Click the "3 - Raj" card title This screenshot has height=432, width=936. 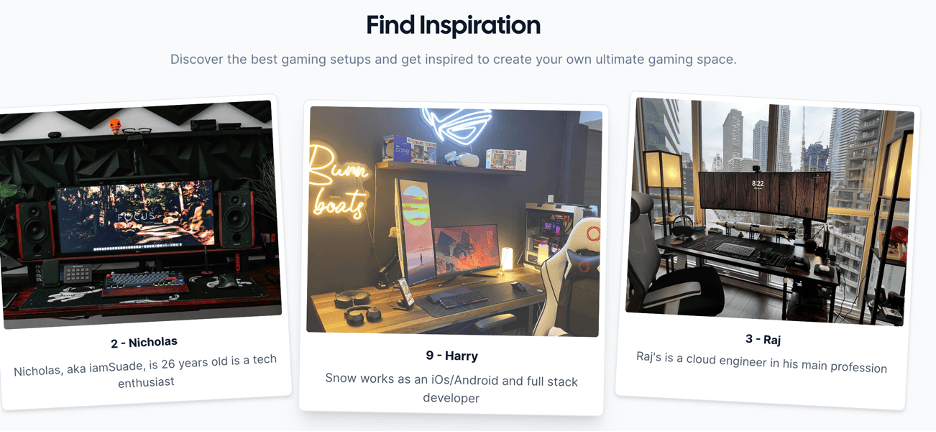point(763,340)
